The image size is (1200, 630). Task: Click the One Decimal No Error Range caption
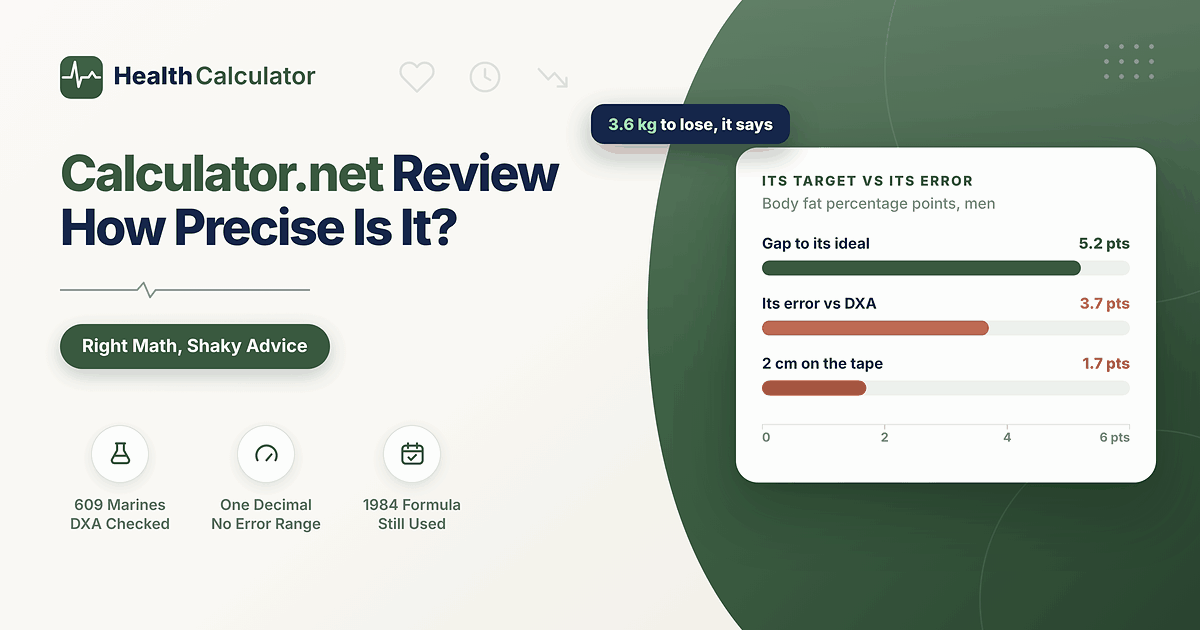[x=266, y=514]
